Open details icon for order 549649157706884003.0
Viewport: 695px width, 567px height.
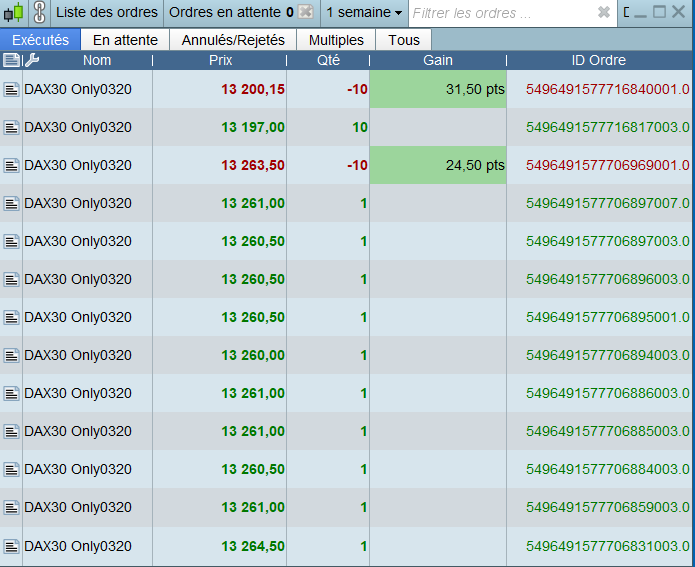tap(12, 469)
